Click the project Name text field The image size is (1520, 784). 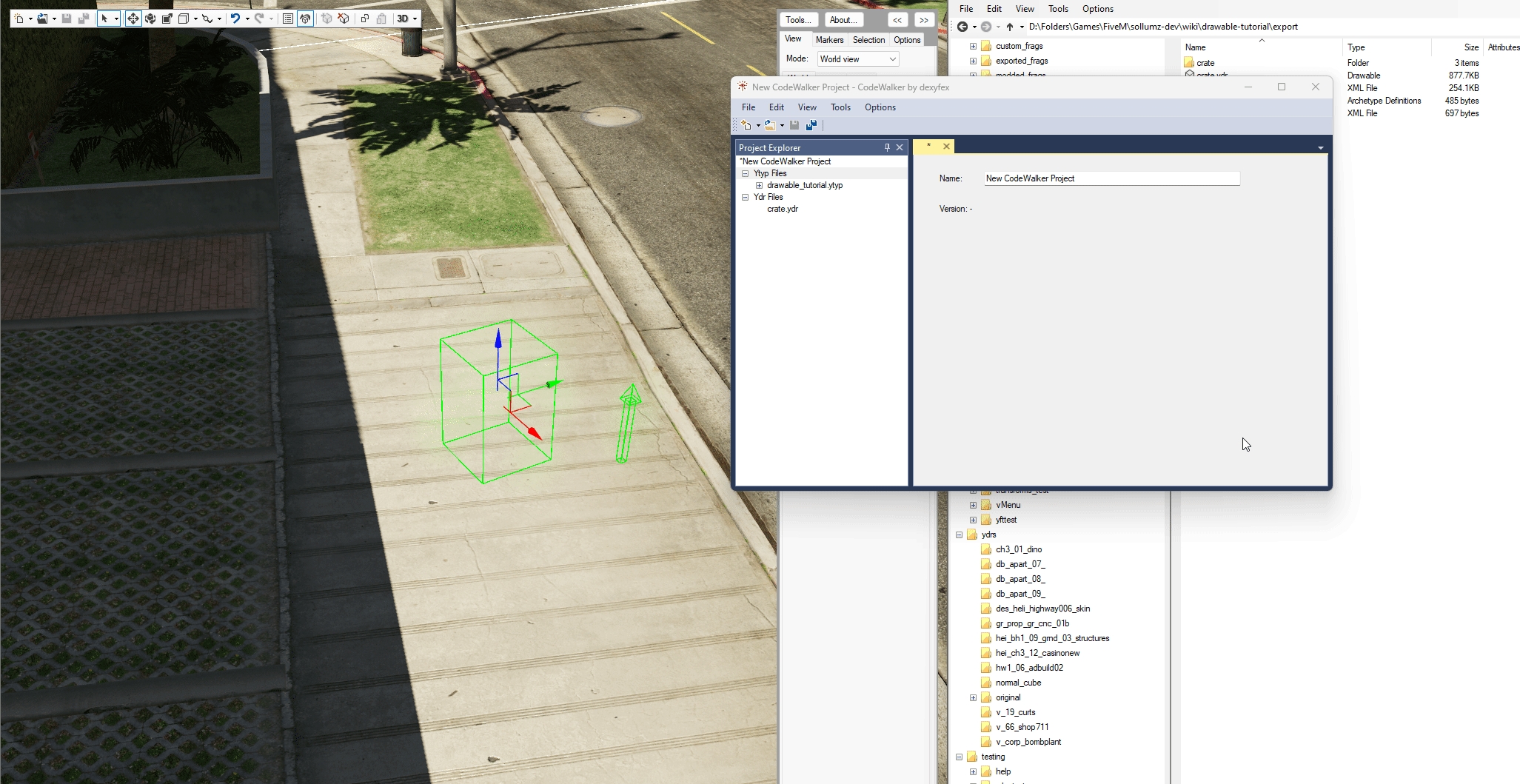tap(1111, 178)
